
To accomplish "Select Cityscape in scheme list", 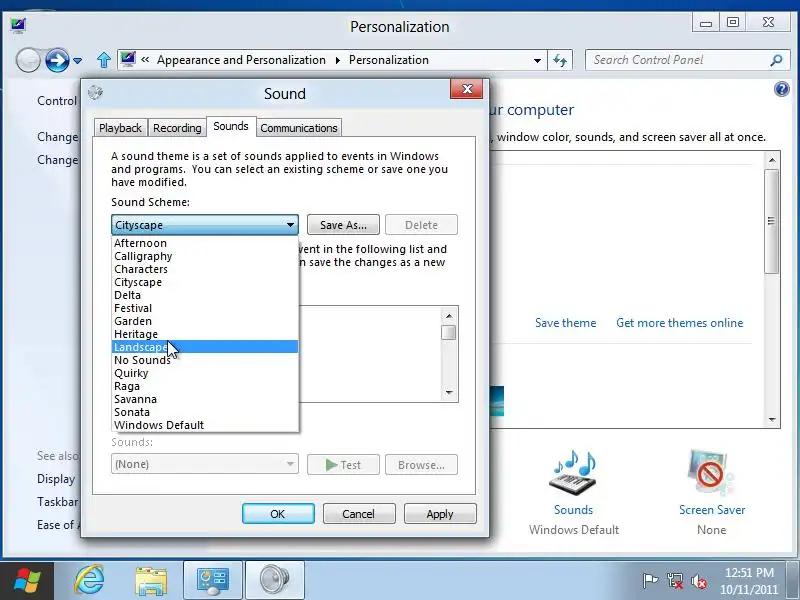I will pyautogui.click(x=205, y=282).
